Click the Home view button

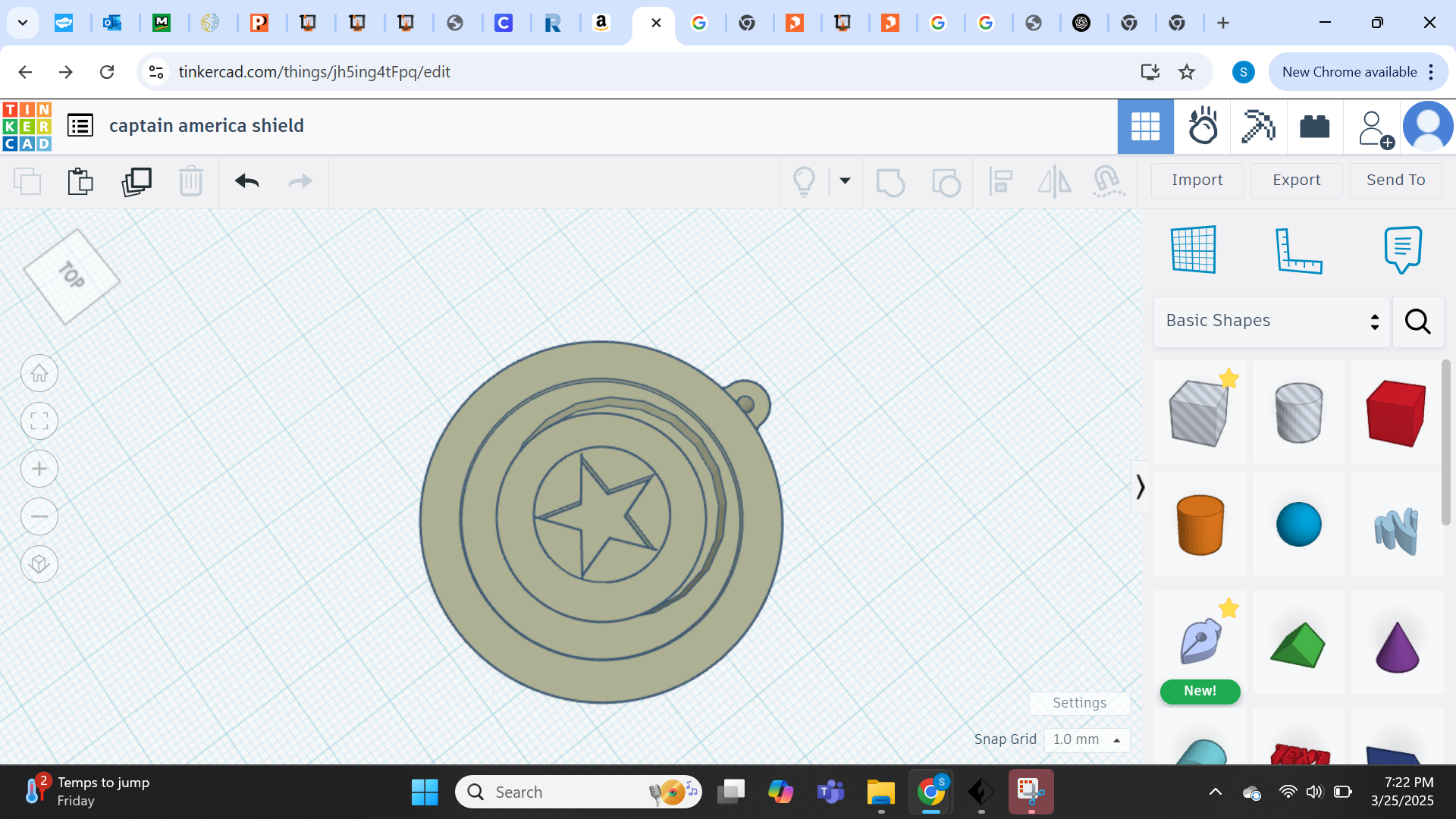click(x=39, y=374)
